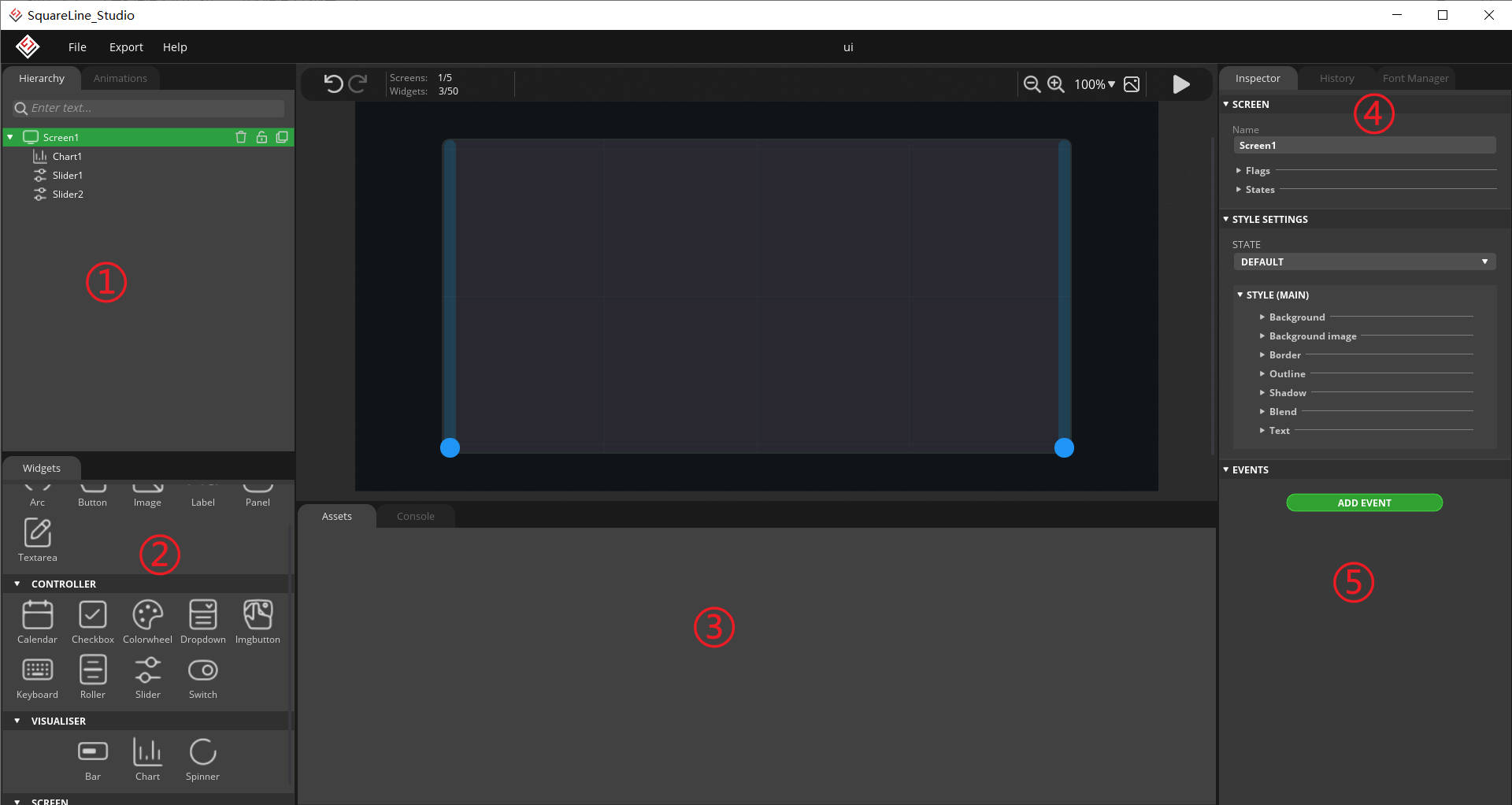The image size is (1512, 805).
Task: Click the right slider knob on canvas
Action: click(1064, 447)
